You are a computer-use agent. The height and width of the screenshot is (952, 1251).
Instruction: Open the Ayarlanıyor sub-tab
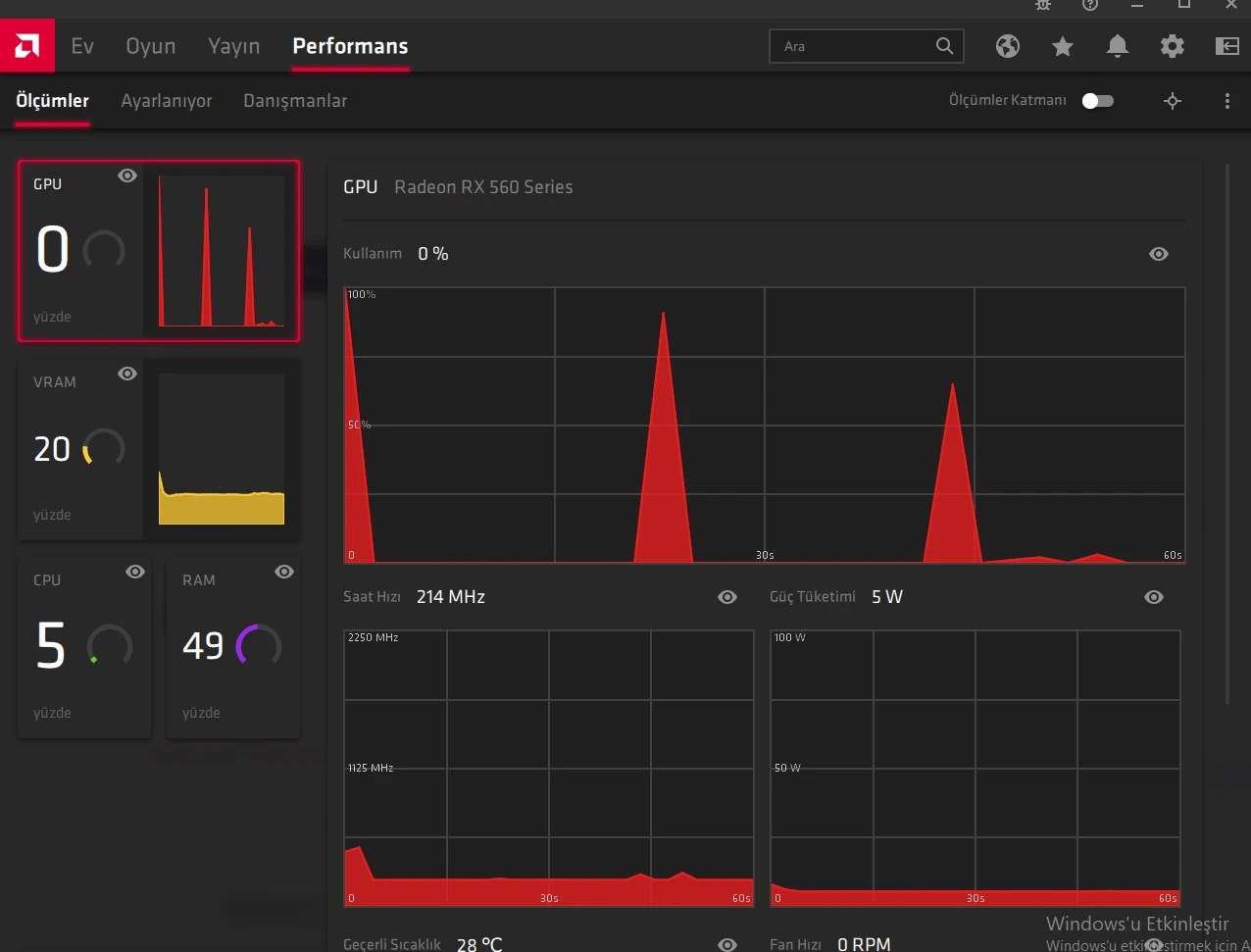[x=167, y=101]
